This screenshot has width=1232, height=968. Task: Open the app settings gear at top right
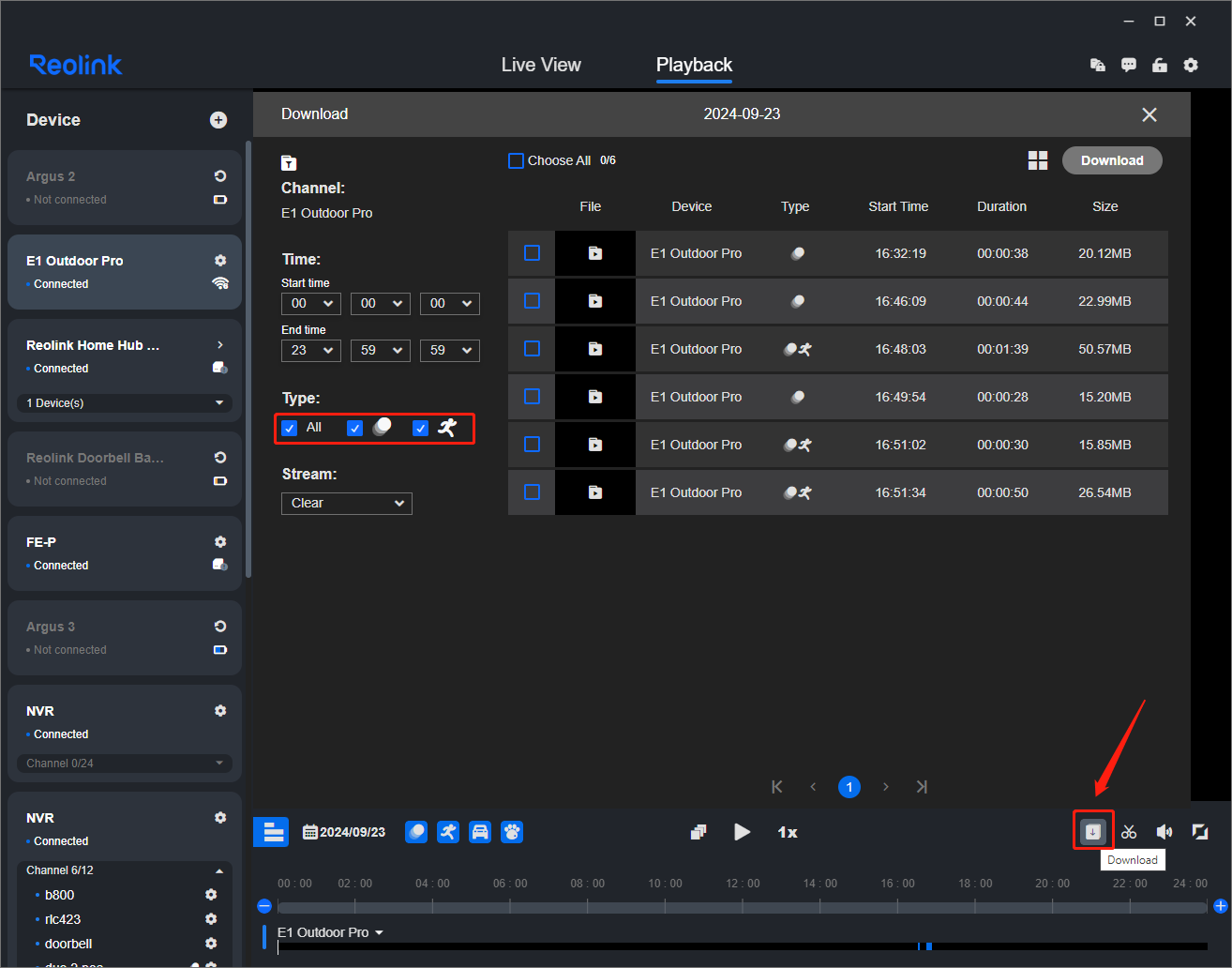click(x=1191, y=65)
